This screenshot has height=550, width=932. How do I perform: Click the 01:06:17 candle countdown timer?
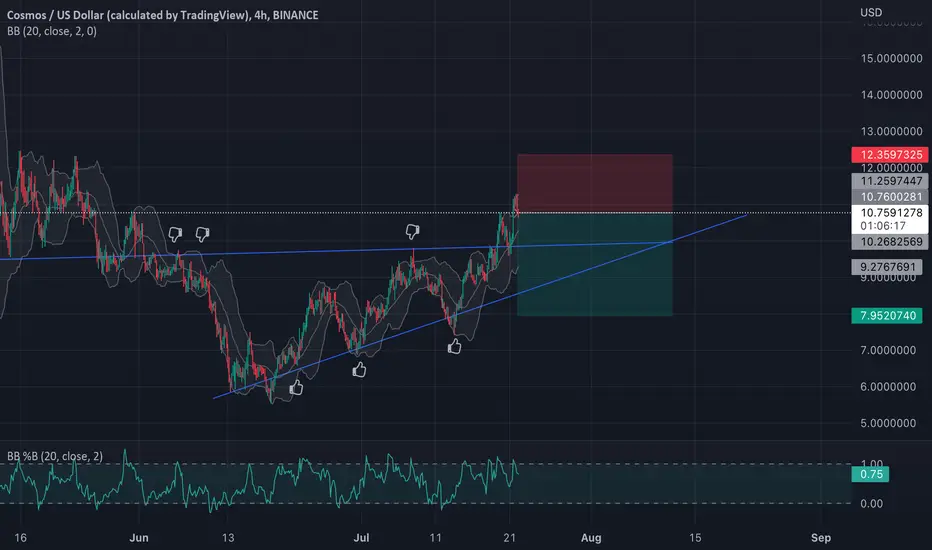tap(883, 226)
